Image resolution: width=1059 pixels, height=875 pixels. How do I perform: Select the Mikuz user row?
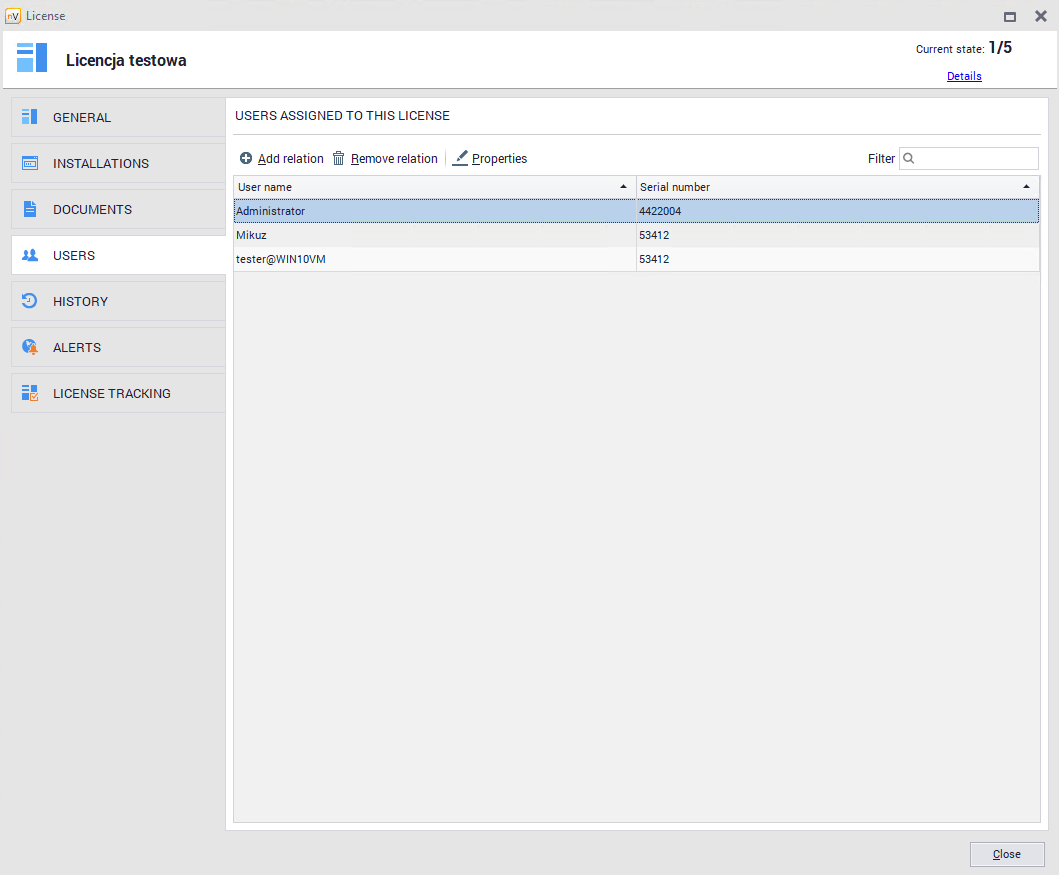pyautogui.click(x=434, y=235)
